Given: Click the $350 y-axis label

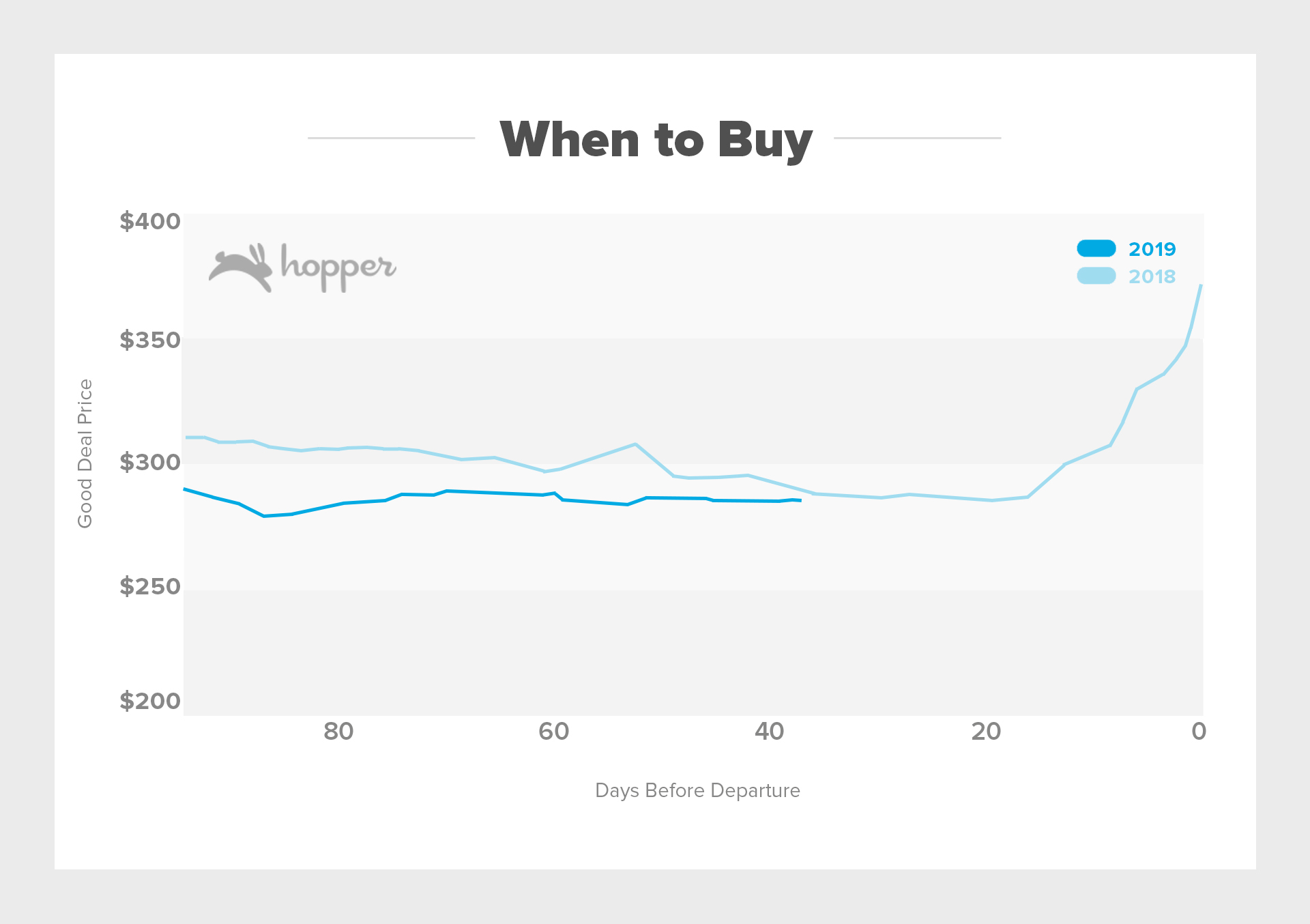Looking at the screenshot, I should coord(150,340).
